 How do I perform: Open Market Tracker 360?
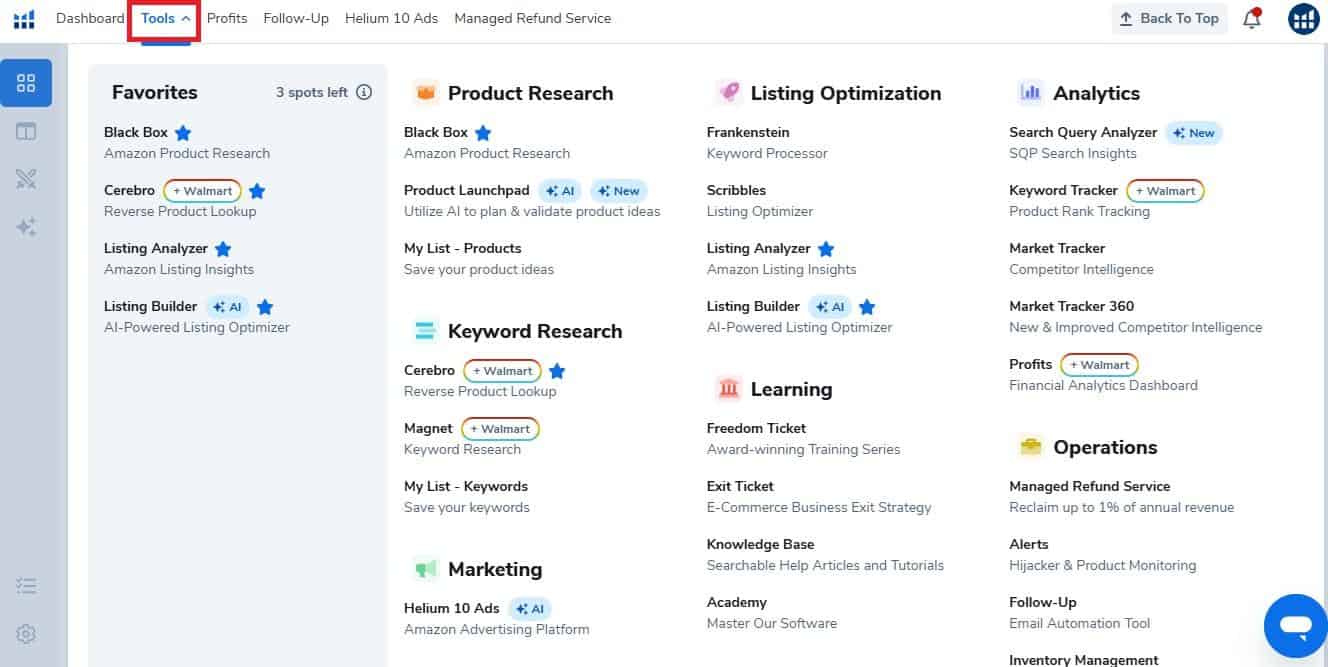pyautogui.click(x=1072, y=306)
